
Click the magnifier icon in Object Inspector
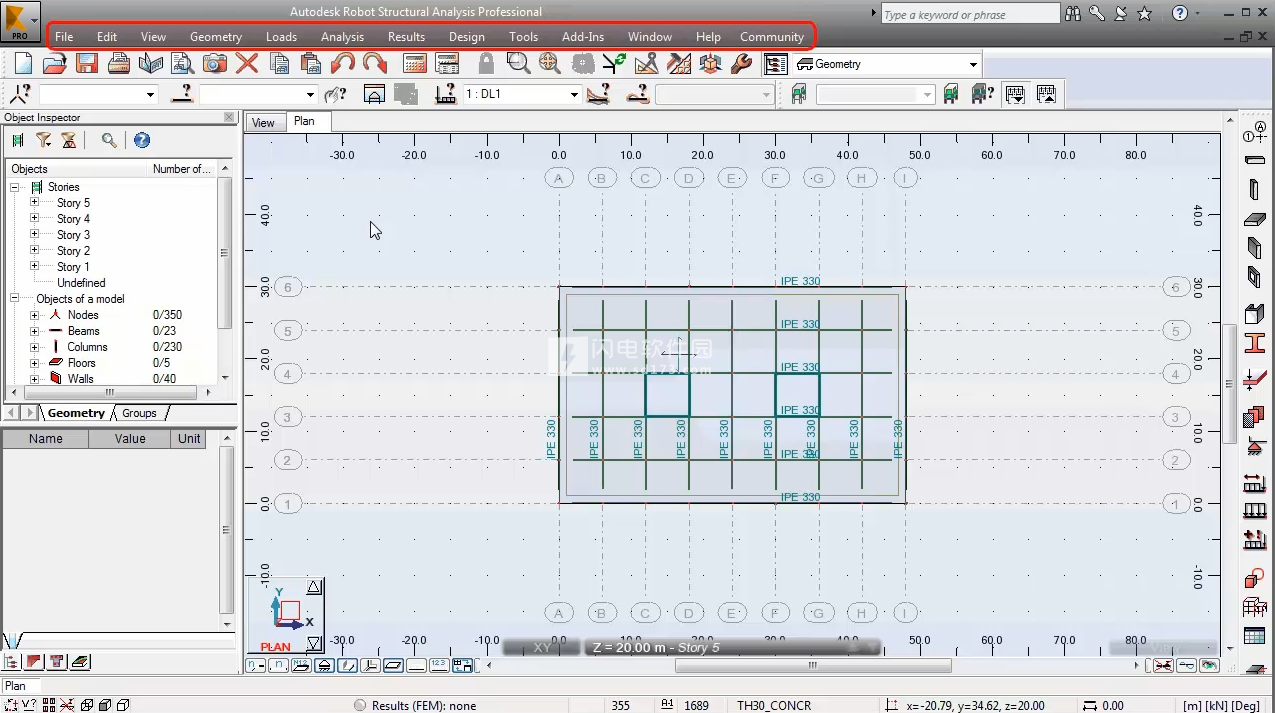coord(108,141)
